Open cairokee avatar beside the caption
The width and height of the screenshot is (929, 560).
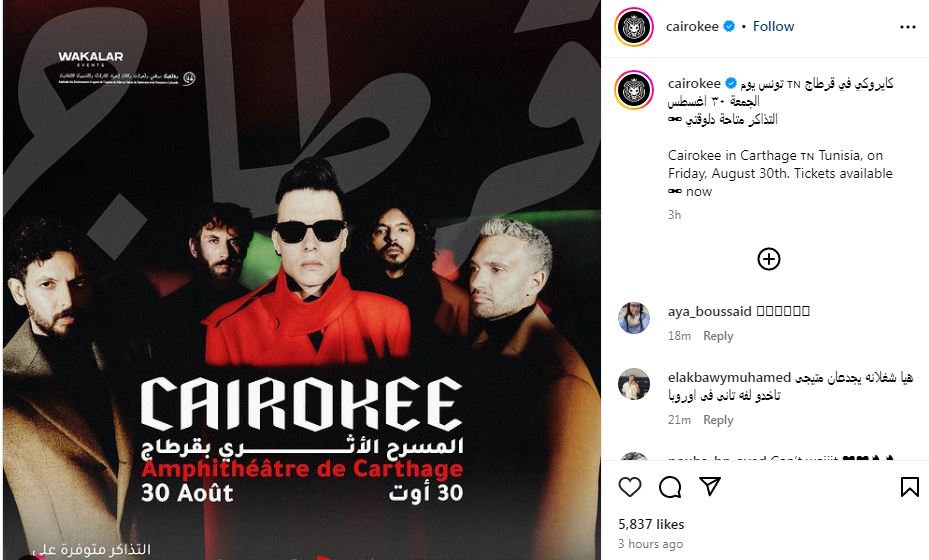tap(633, 90)
